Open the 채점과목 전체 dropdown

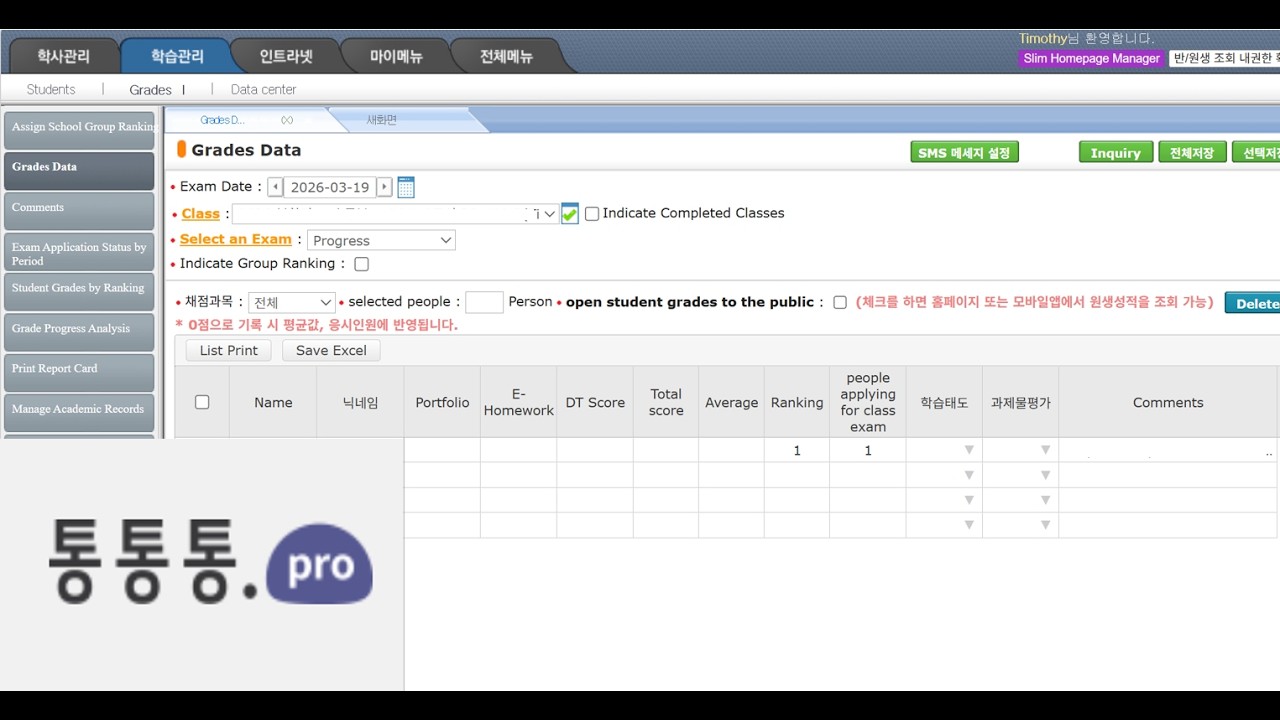[x=292, y=302]
